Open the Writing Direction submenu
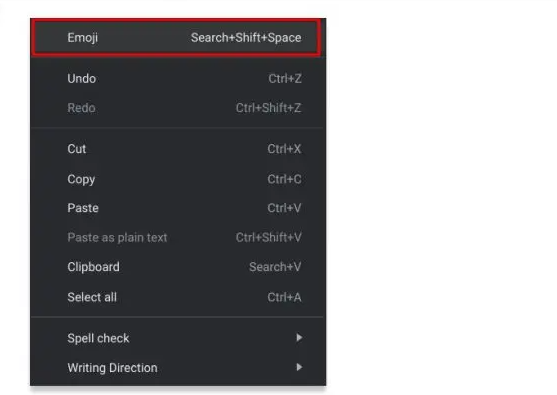The width and height of the screenshot is (557, 395). 178,368
